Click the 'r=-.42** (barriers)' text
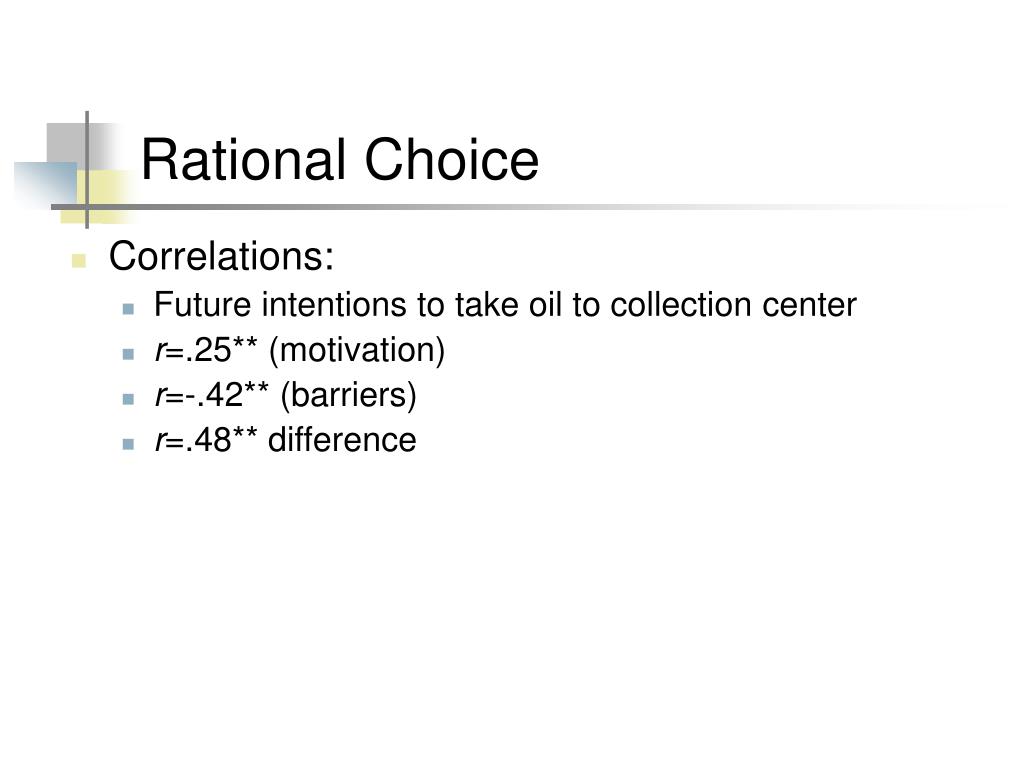The height and width of the screenshot is (768, 1024). [285, 396]
